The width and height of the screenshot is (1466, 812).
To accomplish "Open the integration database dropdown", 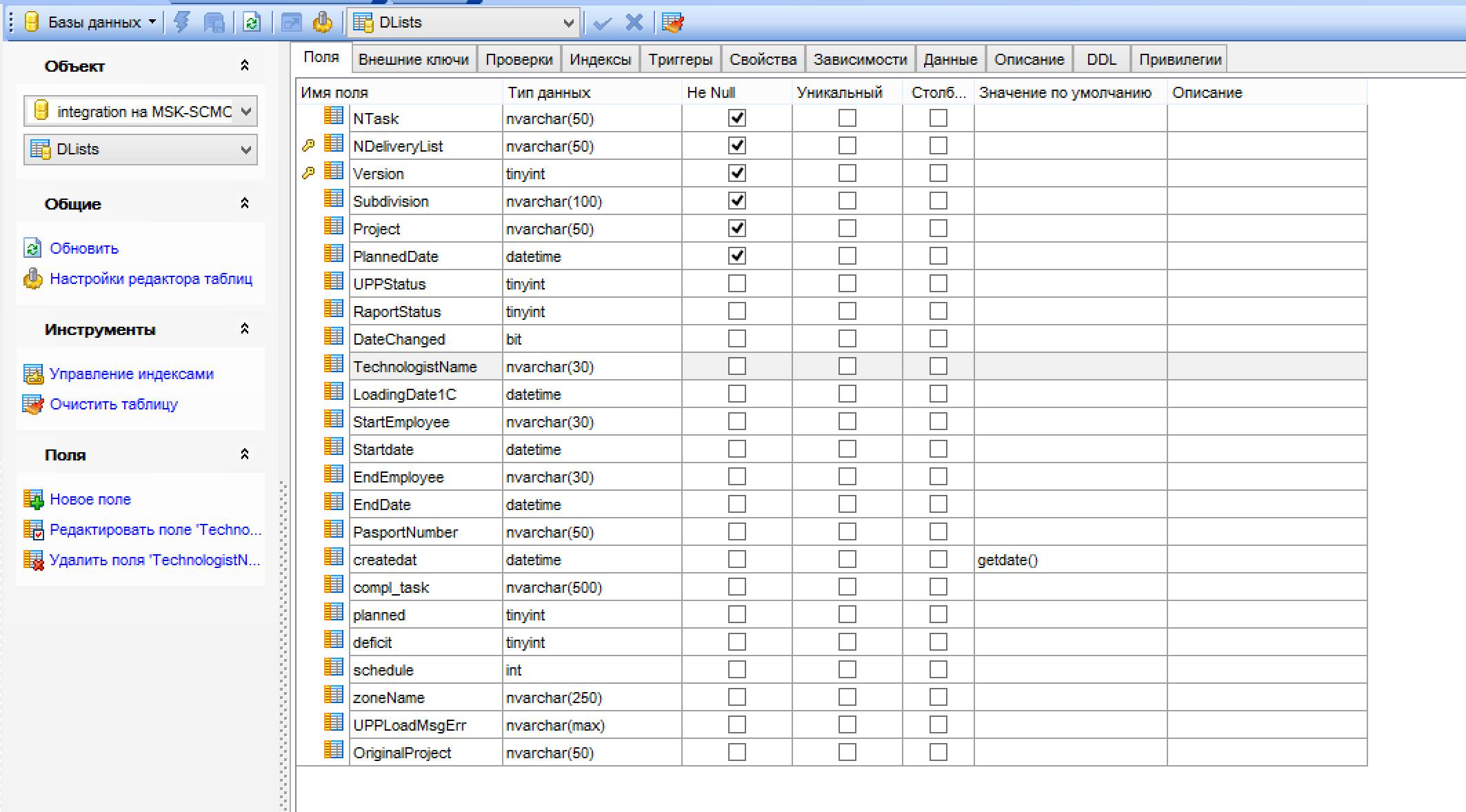I will 245,112.
